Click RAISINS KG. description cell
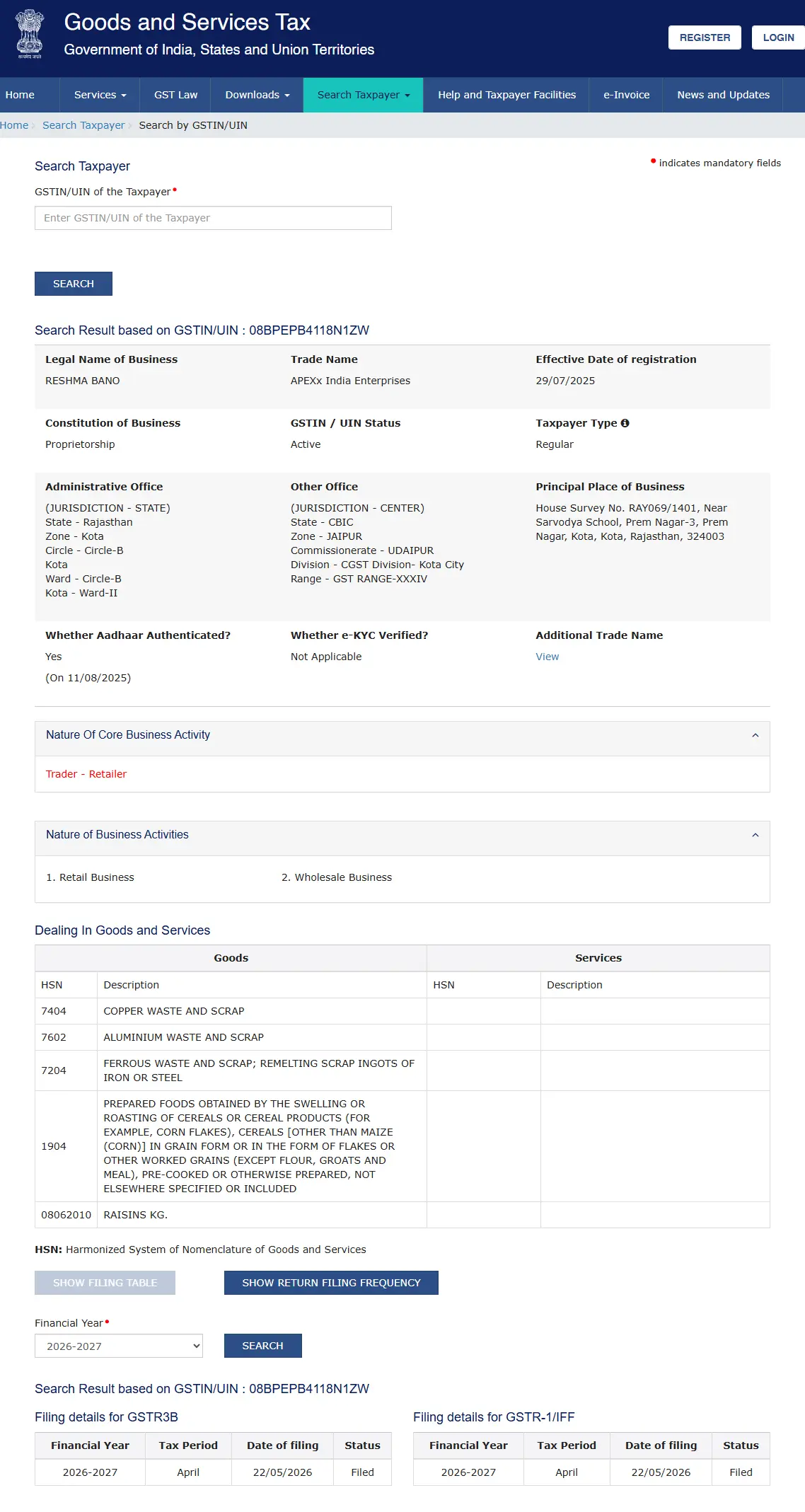805x1512 pixels. coord(262,1215)
